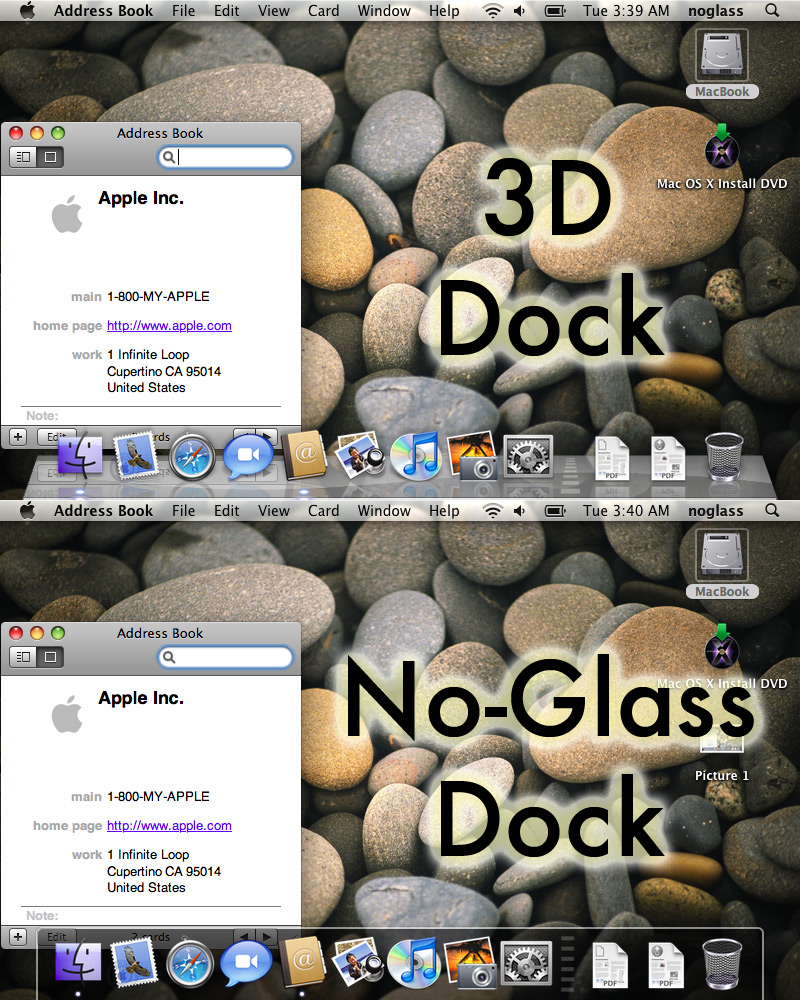Open Card menu in 3:39 AM menu bar
The width and height of the screenshot is (800, 1000).
click(323, 11)
